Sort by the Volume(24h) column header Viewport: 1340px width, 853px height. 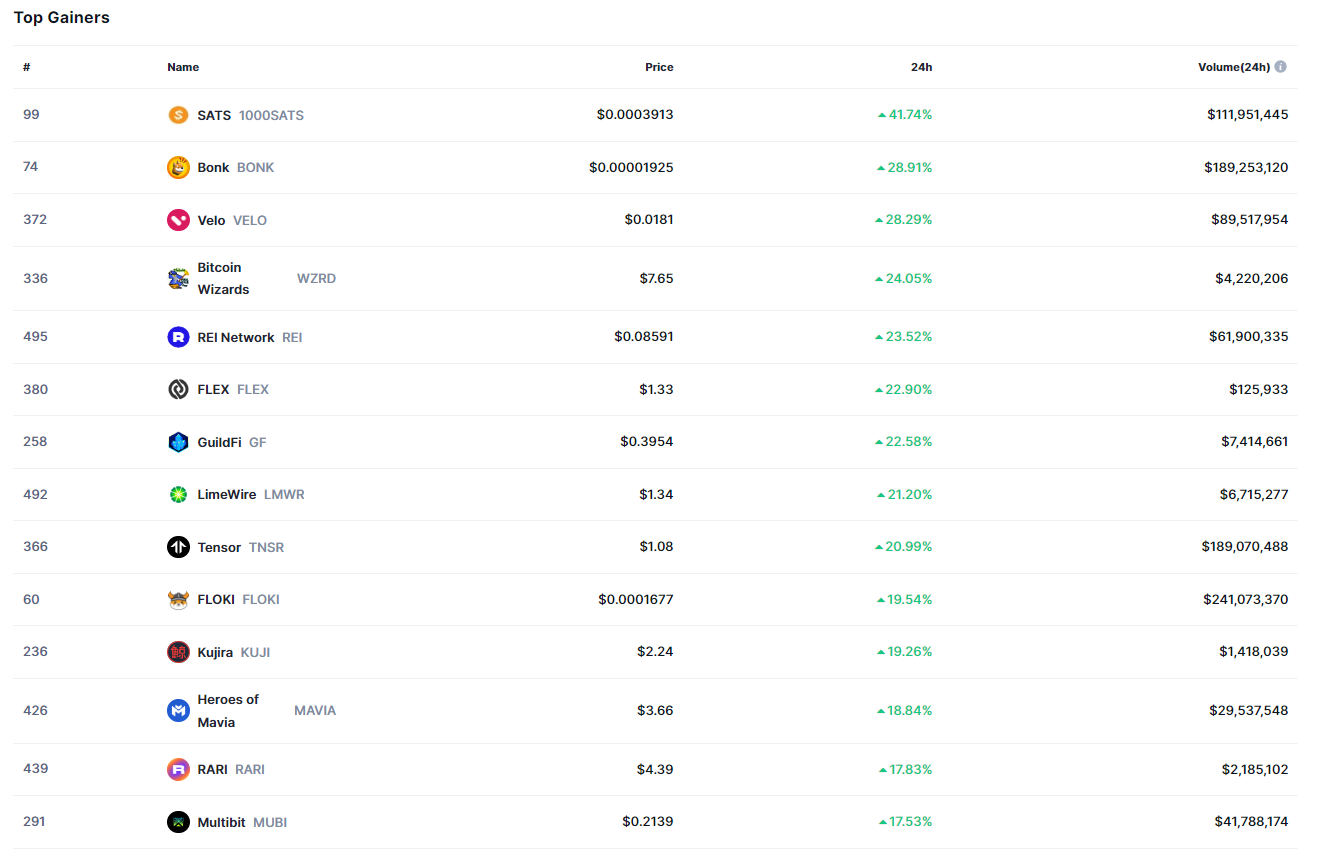1234,67
